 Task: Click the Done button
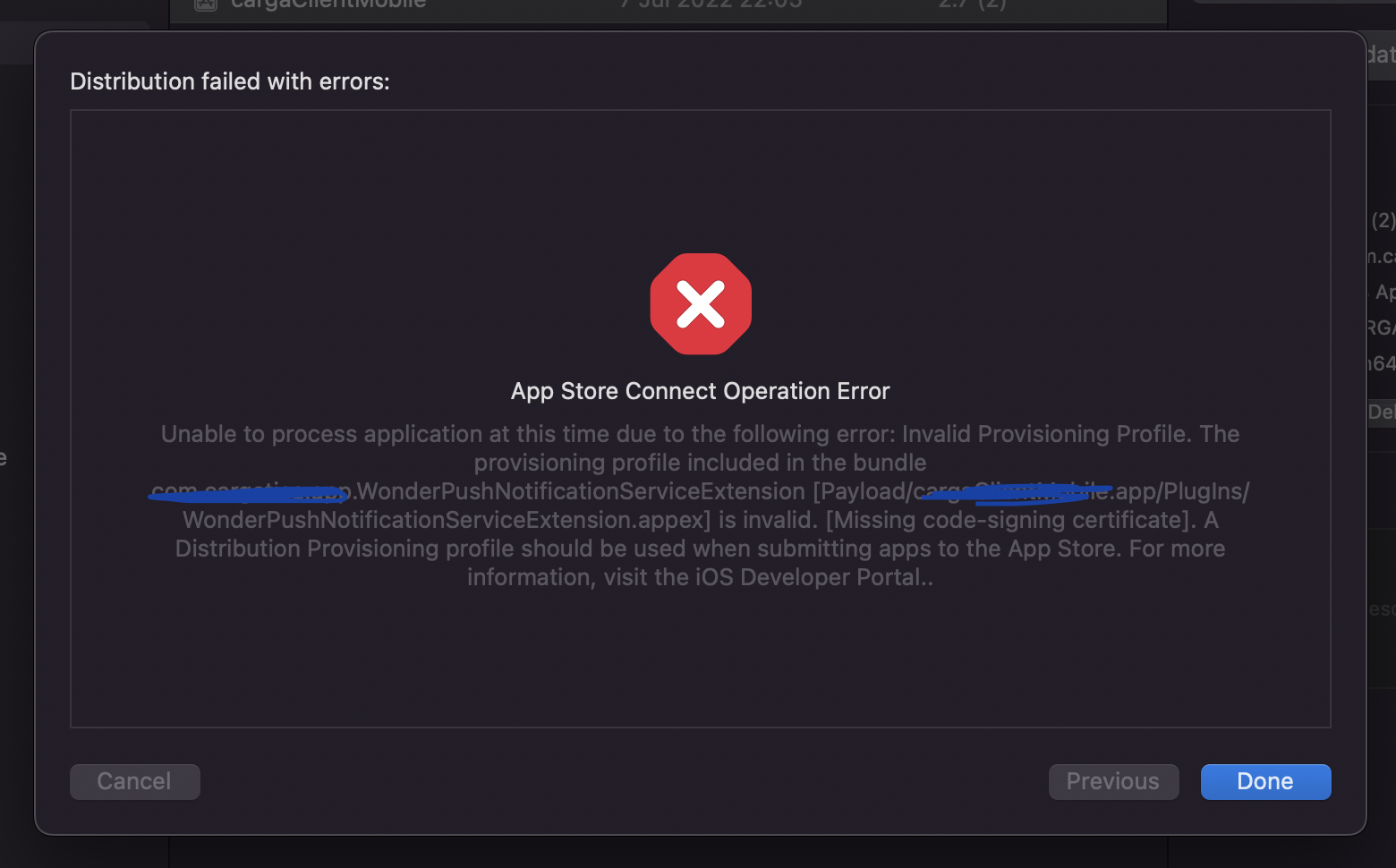click(1265, 781)
